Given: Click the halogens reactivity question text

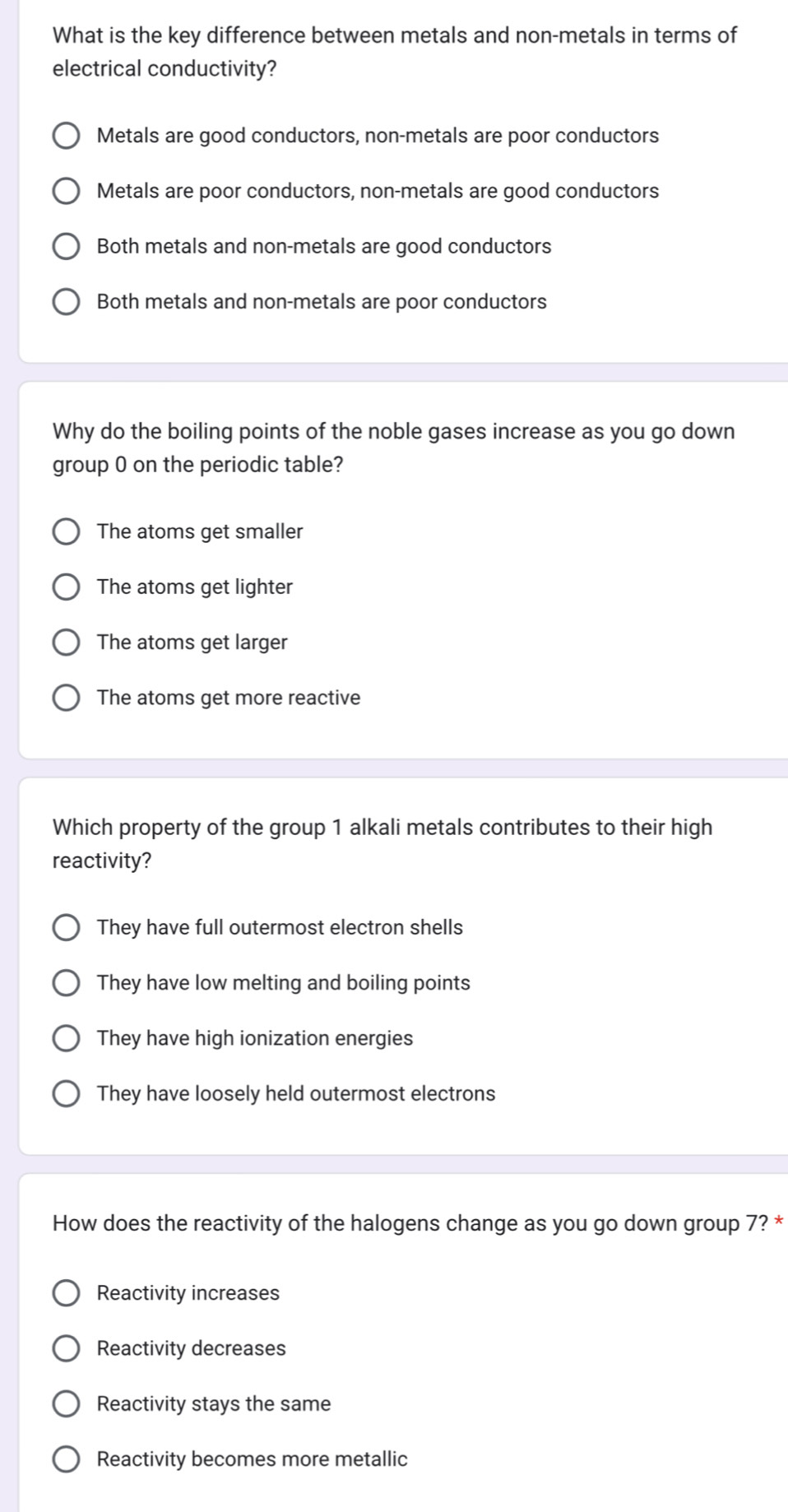Looking at the screenshot, I should [x=410, y=1223].
